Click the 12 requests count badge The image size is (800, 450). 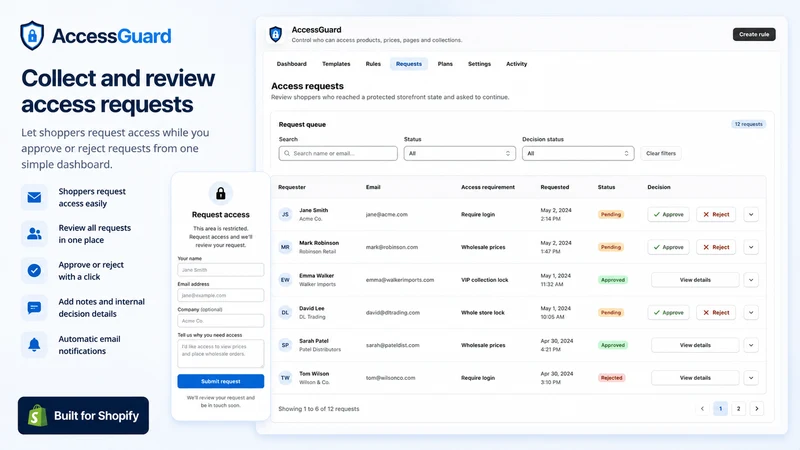point(748,124)
